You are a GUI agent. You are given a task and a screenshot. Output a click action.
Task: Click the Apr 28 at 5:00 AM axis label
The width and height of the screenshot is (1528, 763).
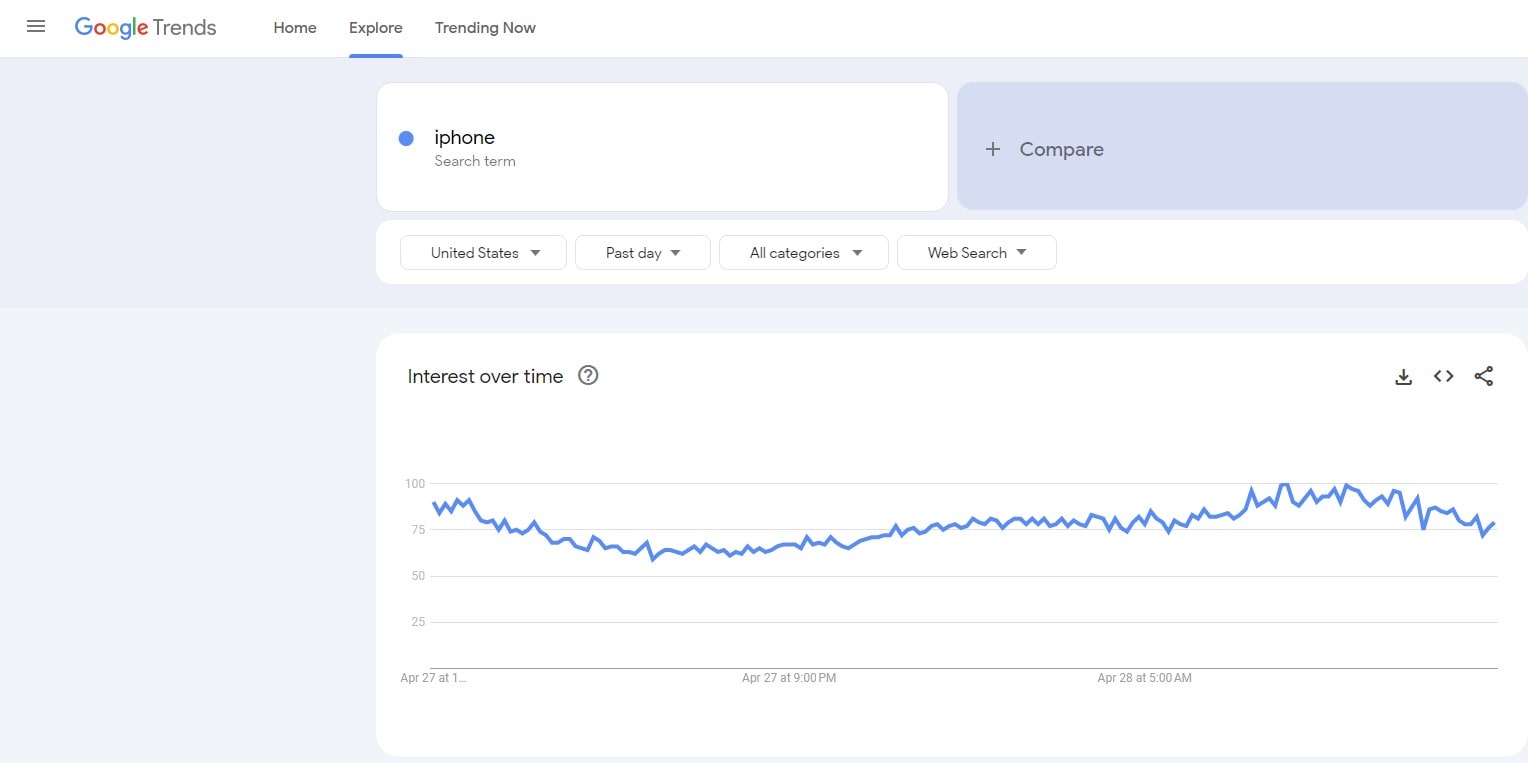pos(1144,678)
